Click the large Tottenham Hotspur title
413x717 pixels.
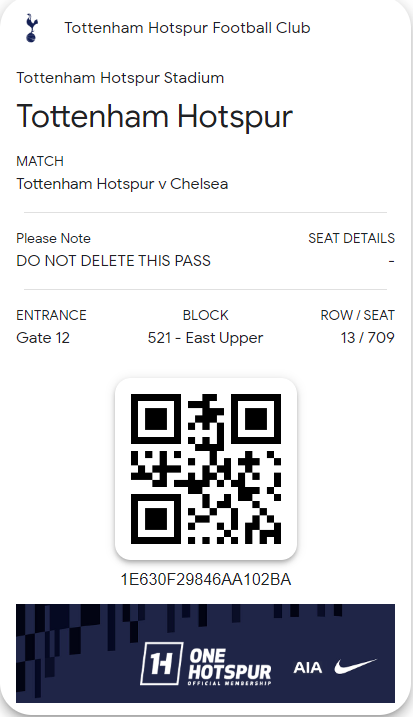(155, 117)
